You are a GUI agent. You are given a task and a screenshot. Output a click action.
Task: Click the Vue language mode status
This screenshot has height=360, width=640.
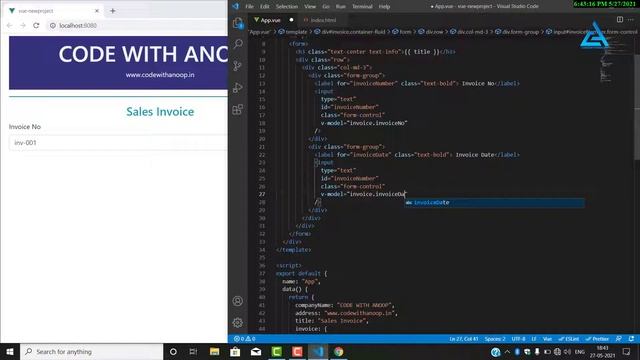(547, 339)
